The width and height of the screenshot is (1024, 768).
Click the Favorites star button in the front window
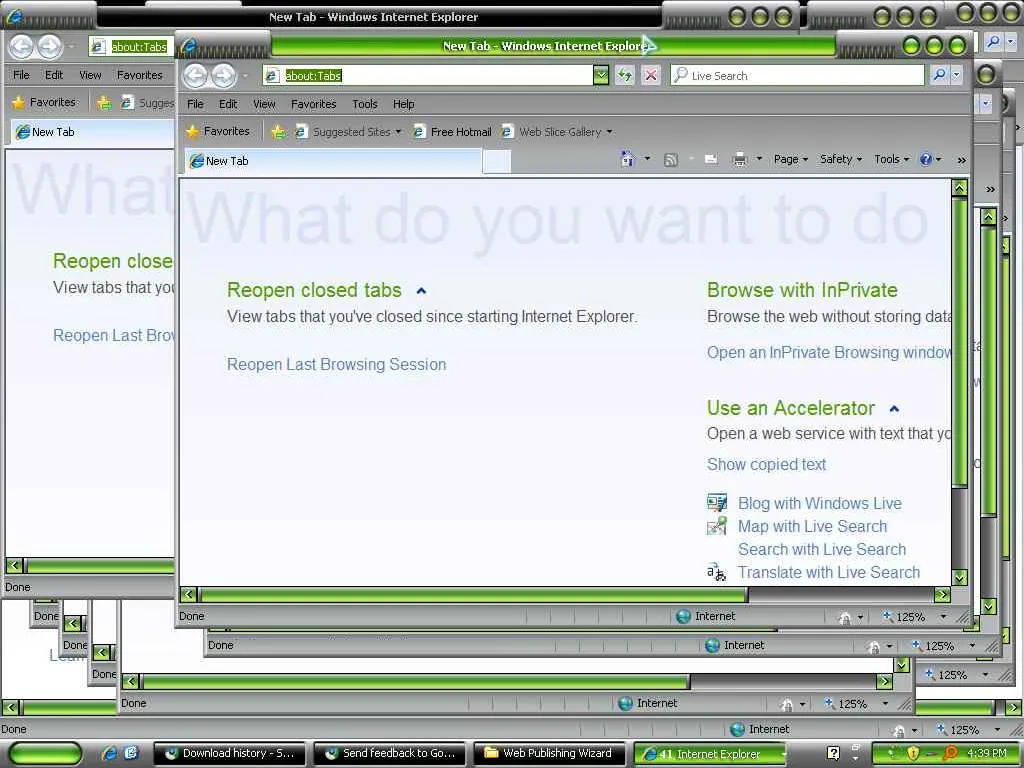click(x=217, y=131)
